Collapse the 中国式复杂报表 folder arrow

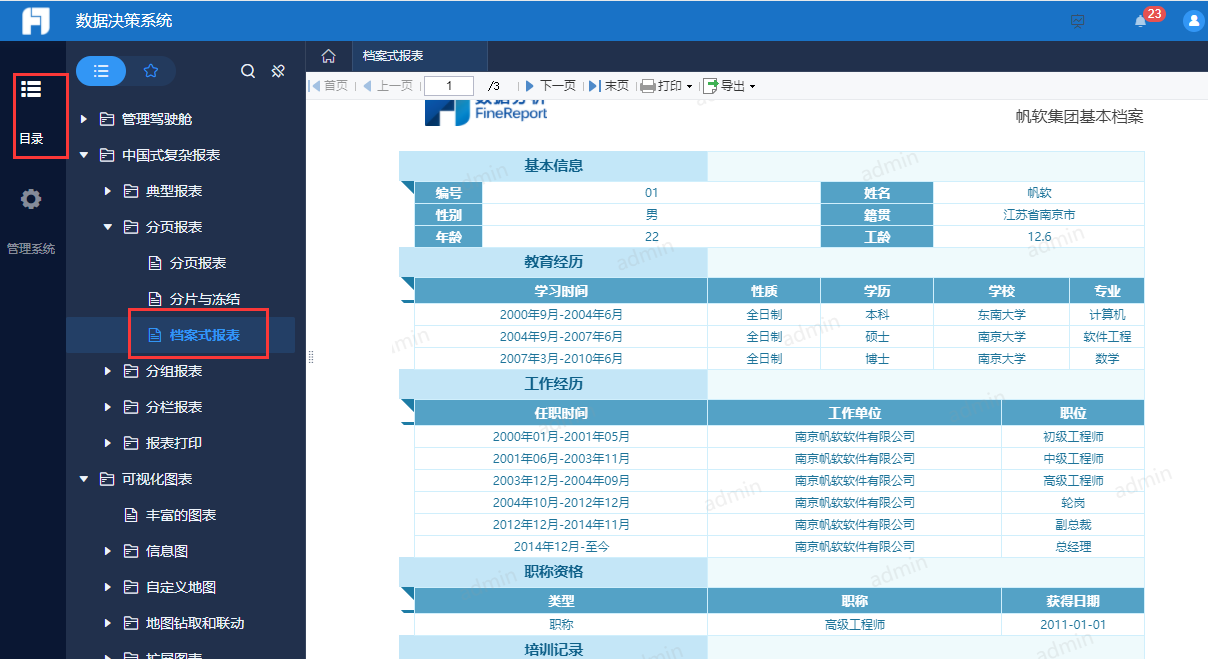(84, 155)
